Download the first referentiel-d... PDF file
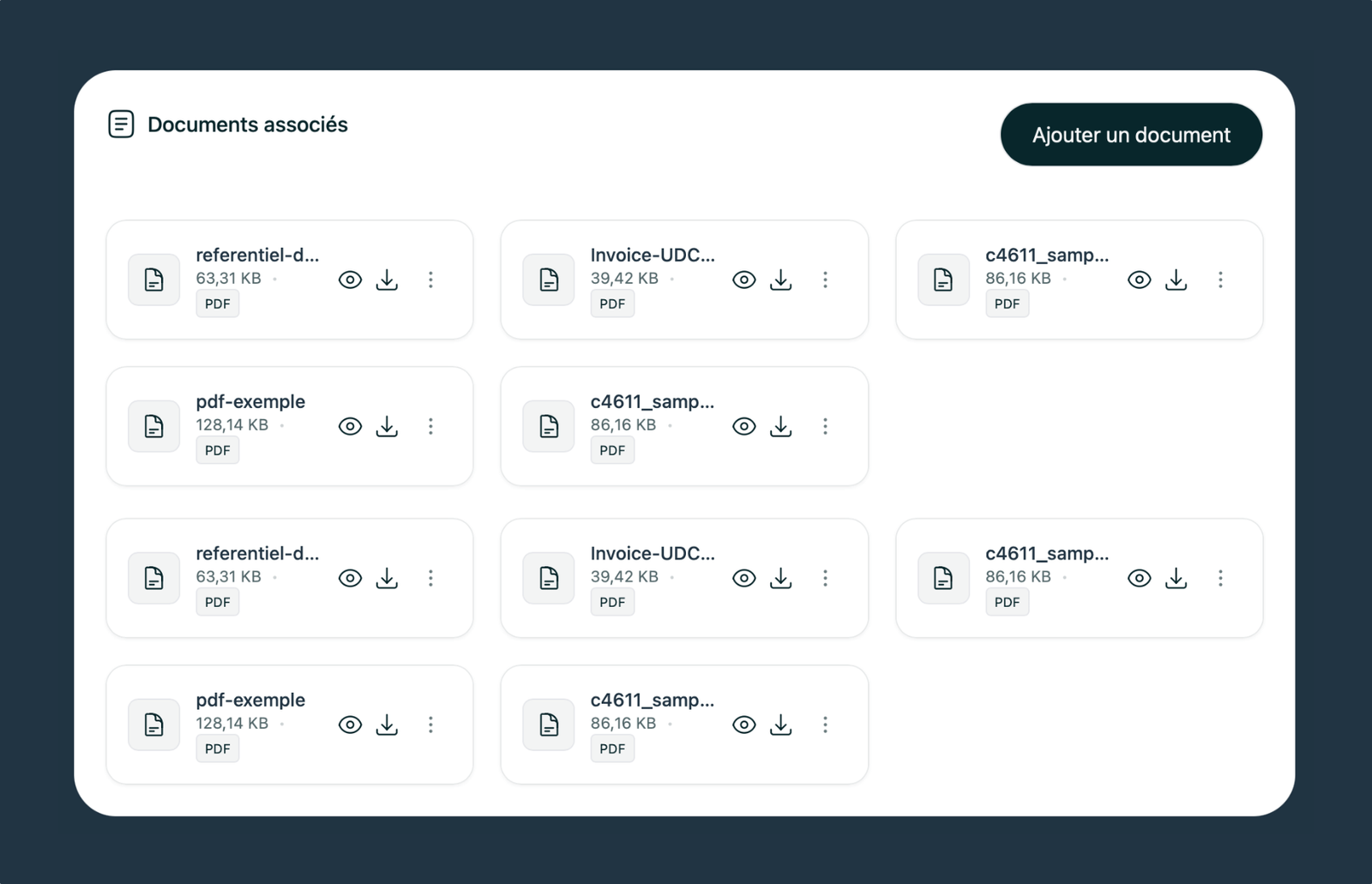The image size is (1372, 884). (x=387, y=280)
